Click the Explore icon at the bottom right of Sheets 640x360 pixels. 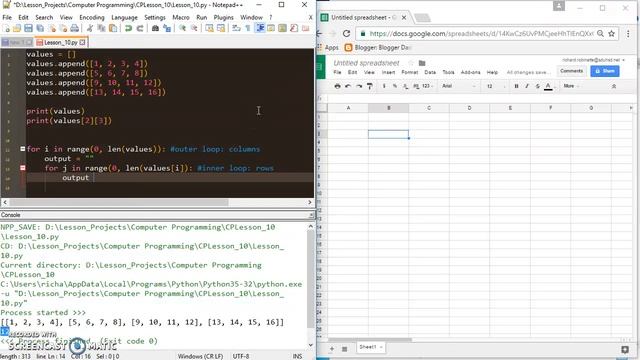tap(624, 349)
